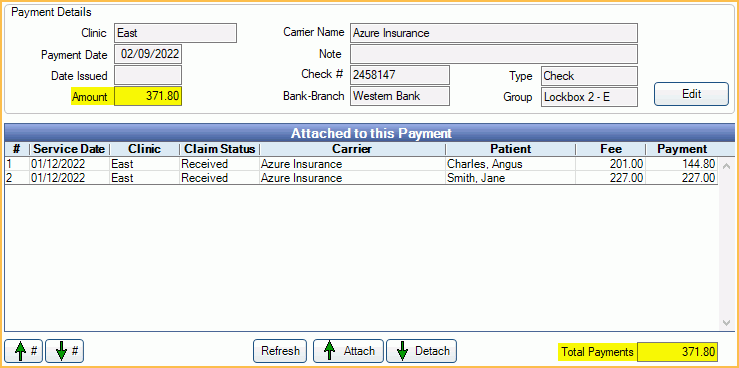Viewport: 739px width, 368px height.
Task: Move claim down with the down-arrow # button
Action: tap(65, 351)
